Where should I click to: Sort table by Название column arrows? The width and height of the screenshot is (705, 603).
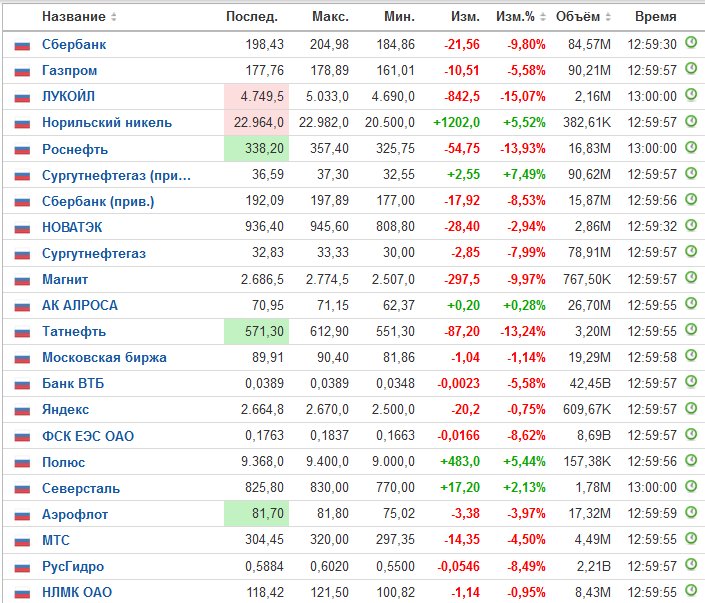pyautogui.click(x=114, y=17)
